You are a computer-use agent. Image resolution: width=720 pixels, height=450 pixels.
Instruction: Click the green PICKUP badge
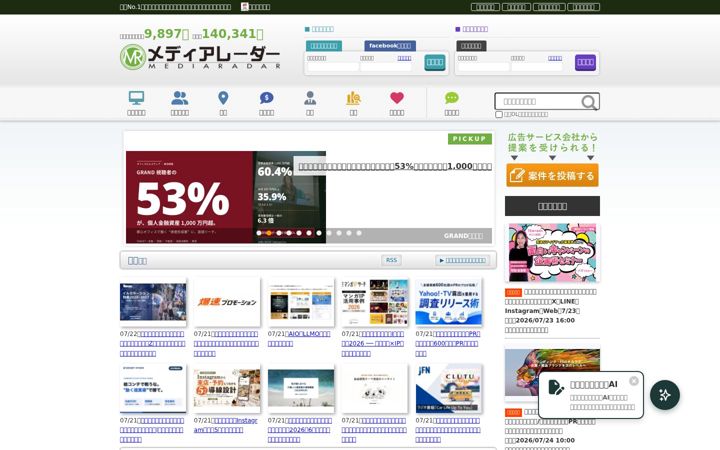tap(469, 139)
